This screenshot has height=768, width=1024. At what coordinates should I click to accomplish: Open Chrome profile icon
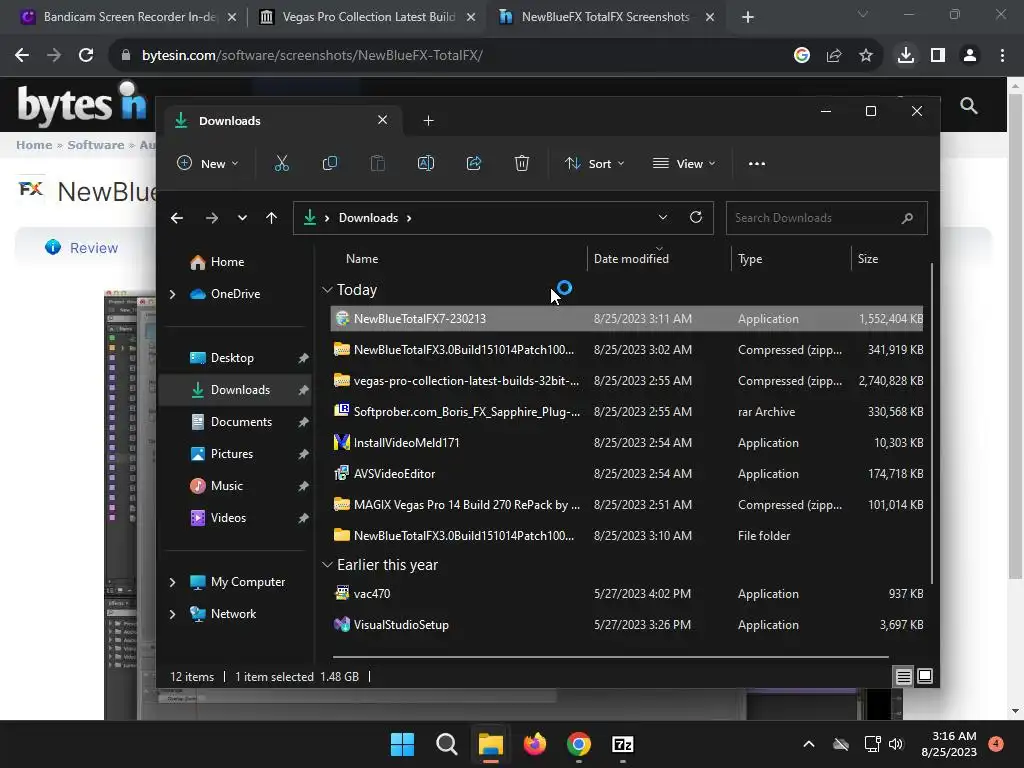[970, 56]
